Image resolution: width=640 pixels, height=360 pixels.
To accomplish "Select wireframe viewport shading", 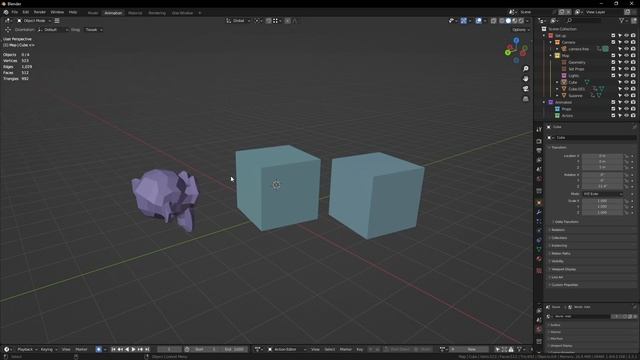I will [x=502, y=20].
